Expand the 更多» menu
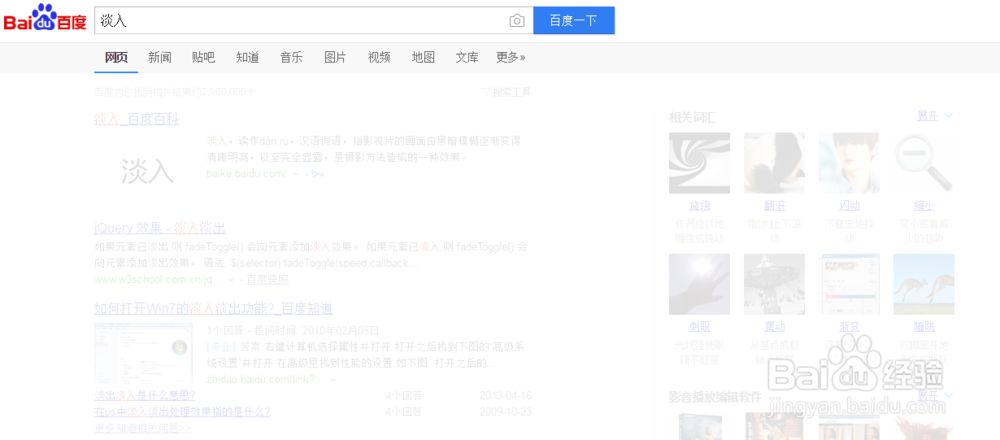 click(x=511, y=57)
